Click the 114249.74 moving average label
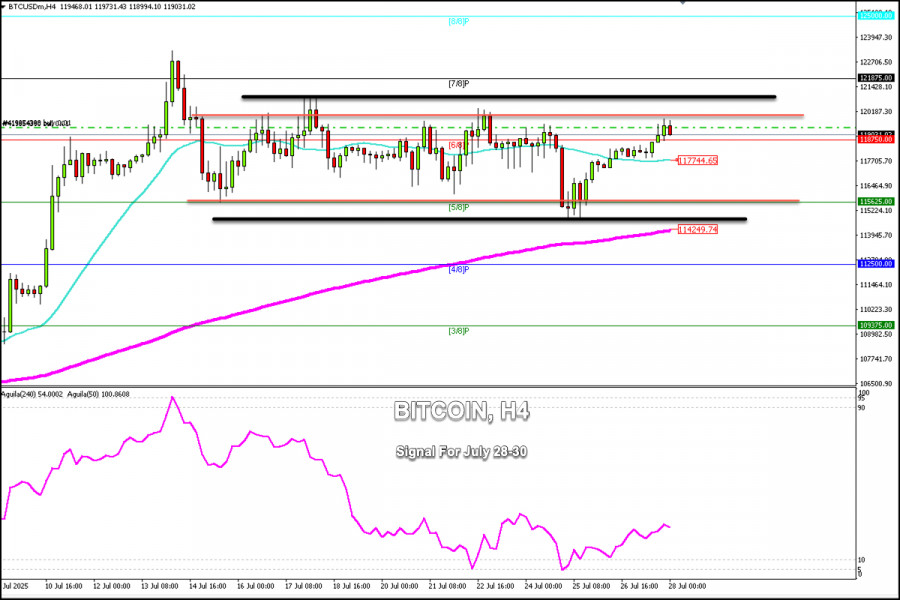The image size is (900, 600). [697, 229]
